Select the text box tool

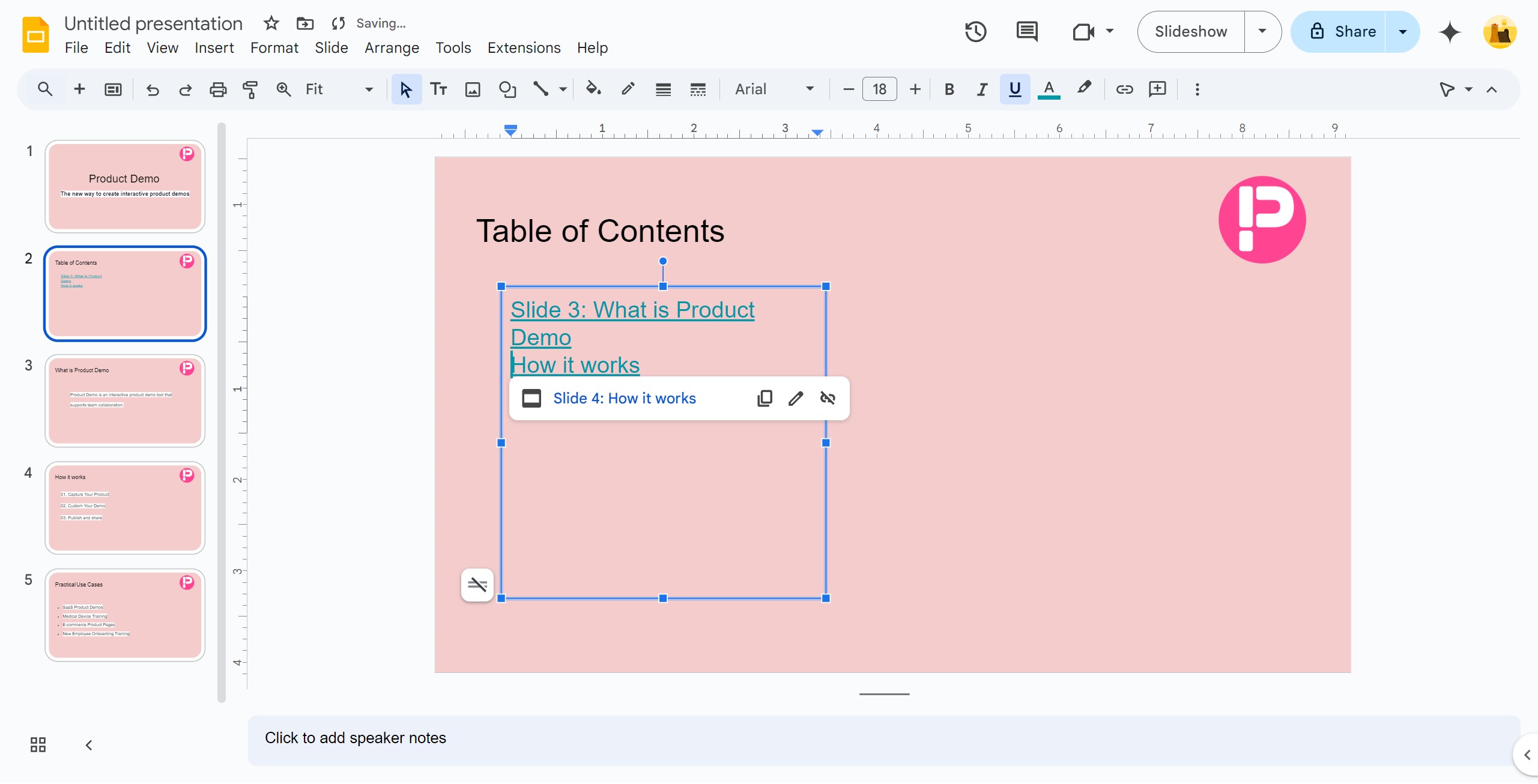pyautogui.click(x=439, y=89)
